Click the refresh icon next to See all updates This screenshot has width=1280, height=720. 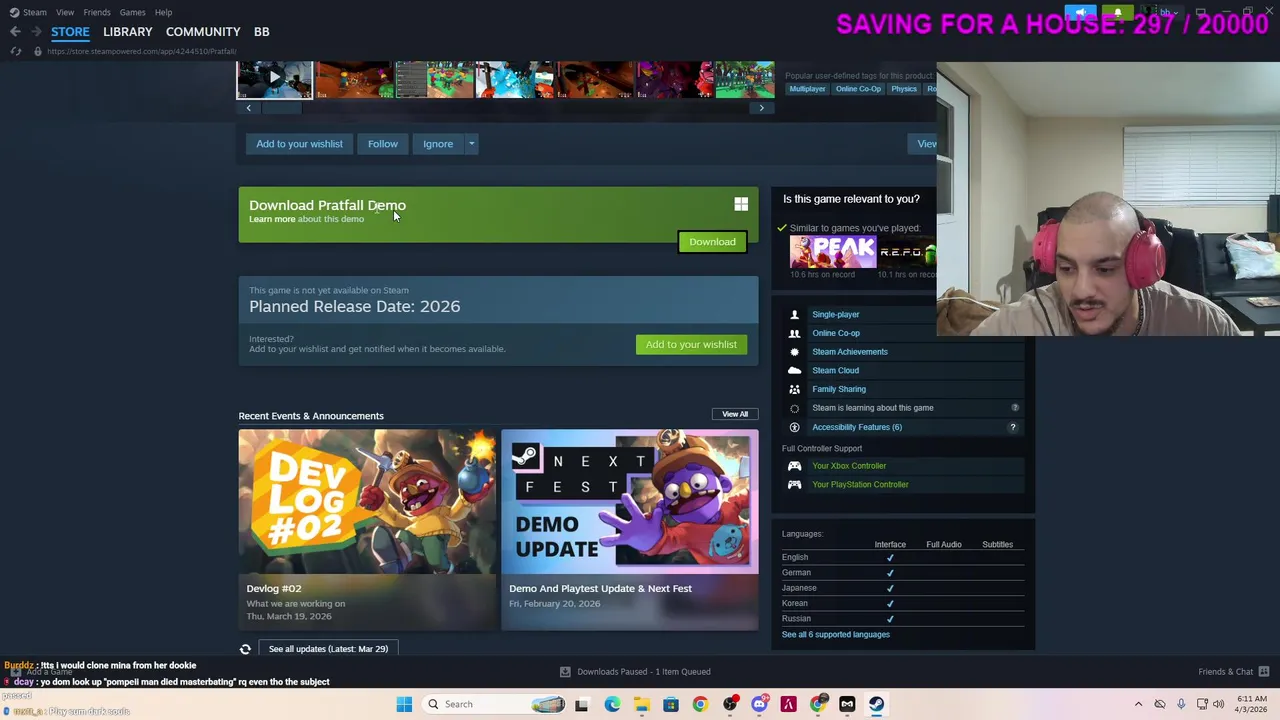245,649
